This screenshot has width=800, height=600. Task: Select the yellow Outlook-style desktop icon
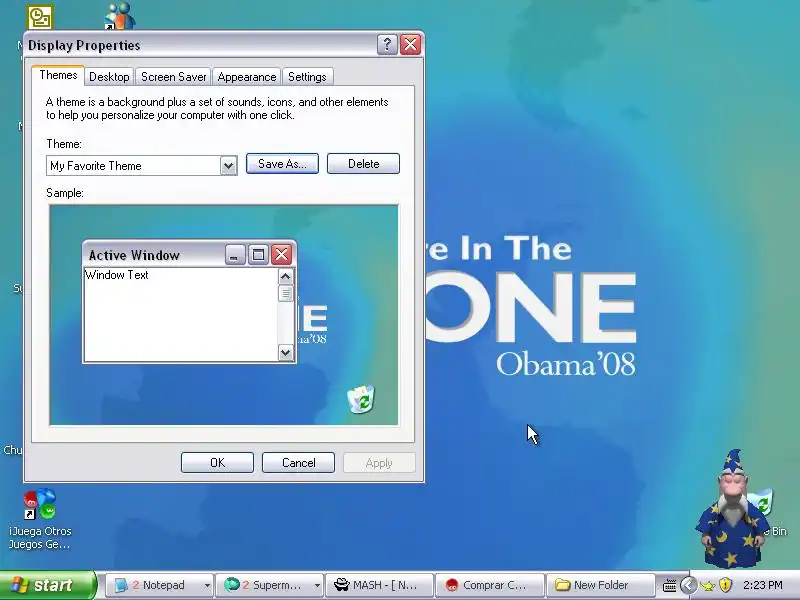[40, 17]
